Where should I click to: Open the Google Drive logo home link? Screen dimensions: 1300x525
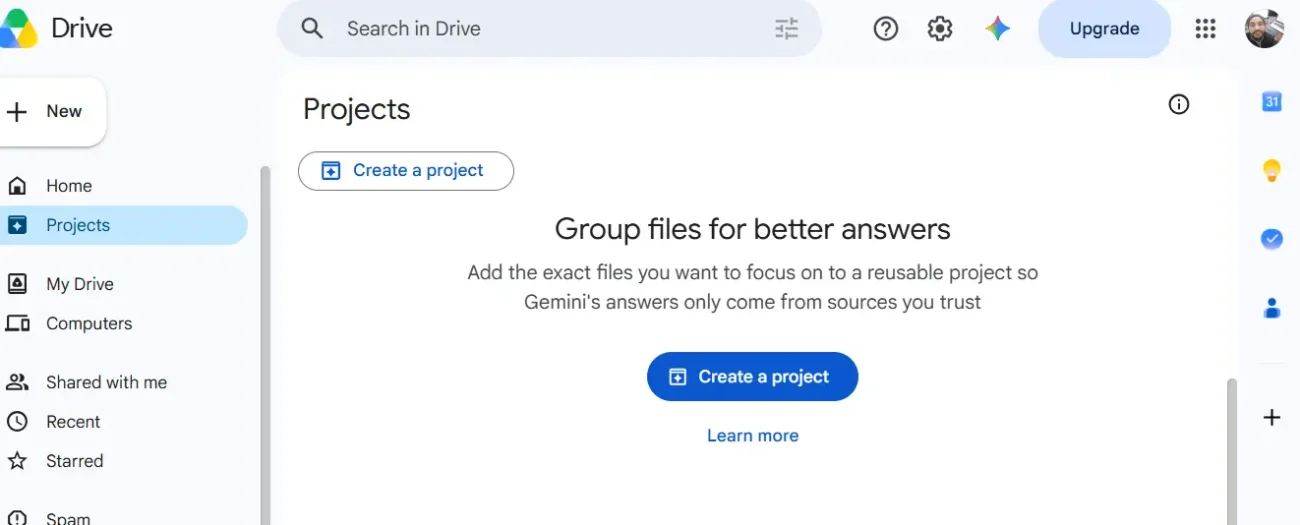click(x=56, y=28)
